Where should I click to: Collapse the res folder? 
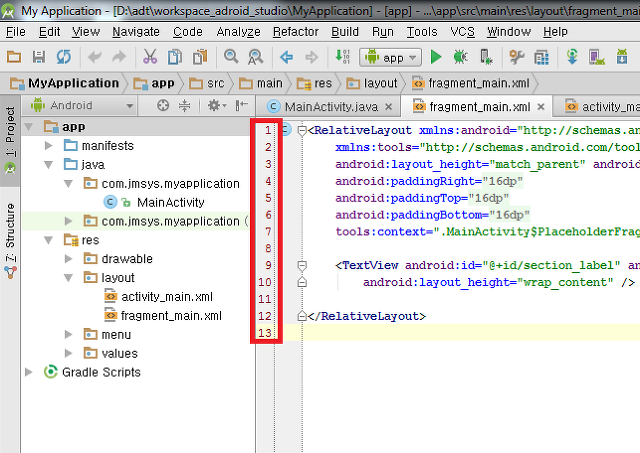click(49, 240)
